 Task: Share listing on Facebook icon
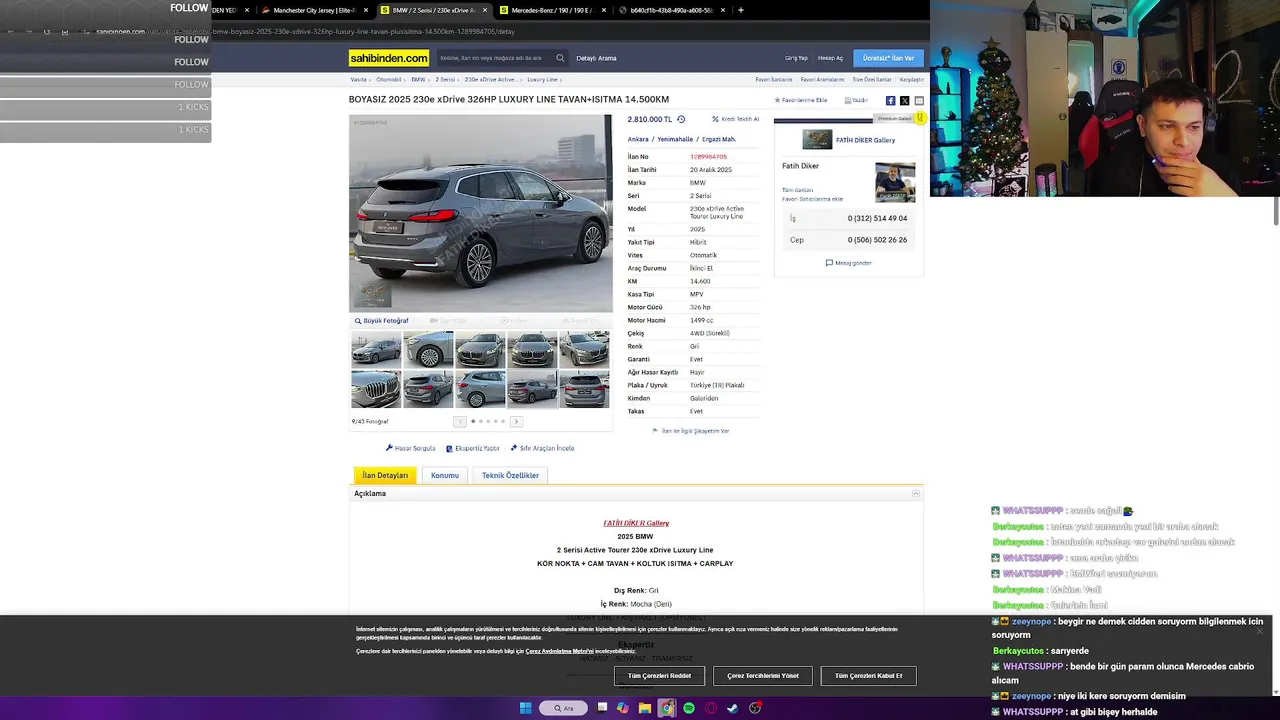[x=890, y=100]
